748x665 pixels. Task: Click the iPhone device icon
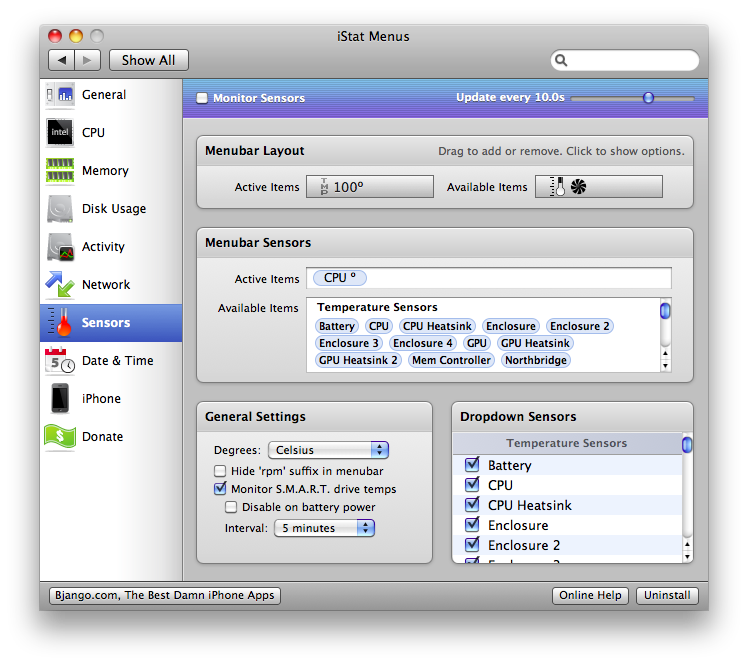coord(60,398)
